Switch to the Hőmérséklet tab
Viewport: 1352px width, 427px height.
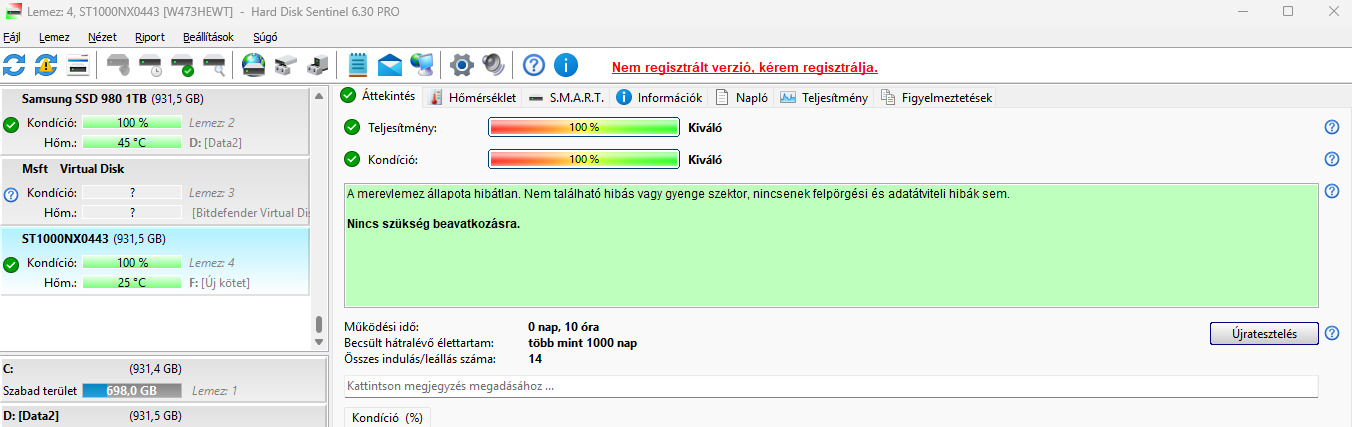pos(472,97)
